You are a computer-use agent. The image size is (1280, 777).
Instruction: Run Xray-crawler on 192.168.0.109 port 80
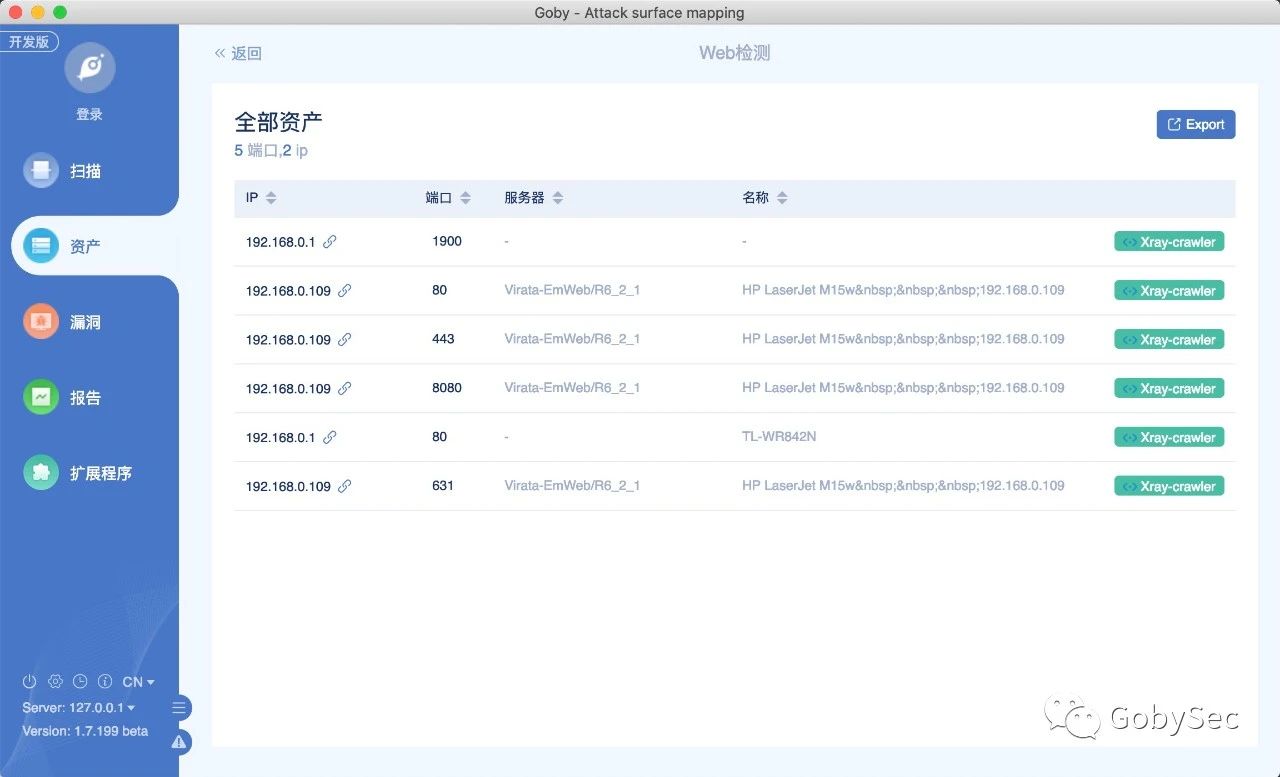pos(1169,291)
